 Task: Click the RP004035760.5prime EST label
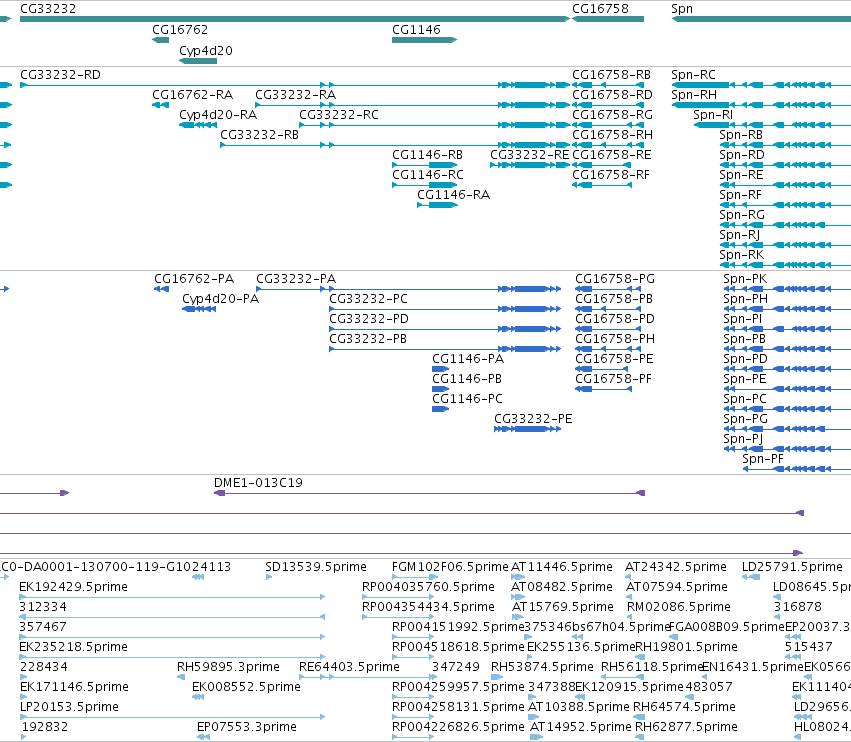point(428,587)
